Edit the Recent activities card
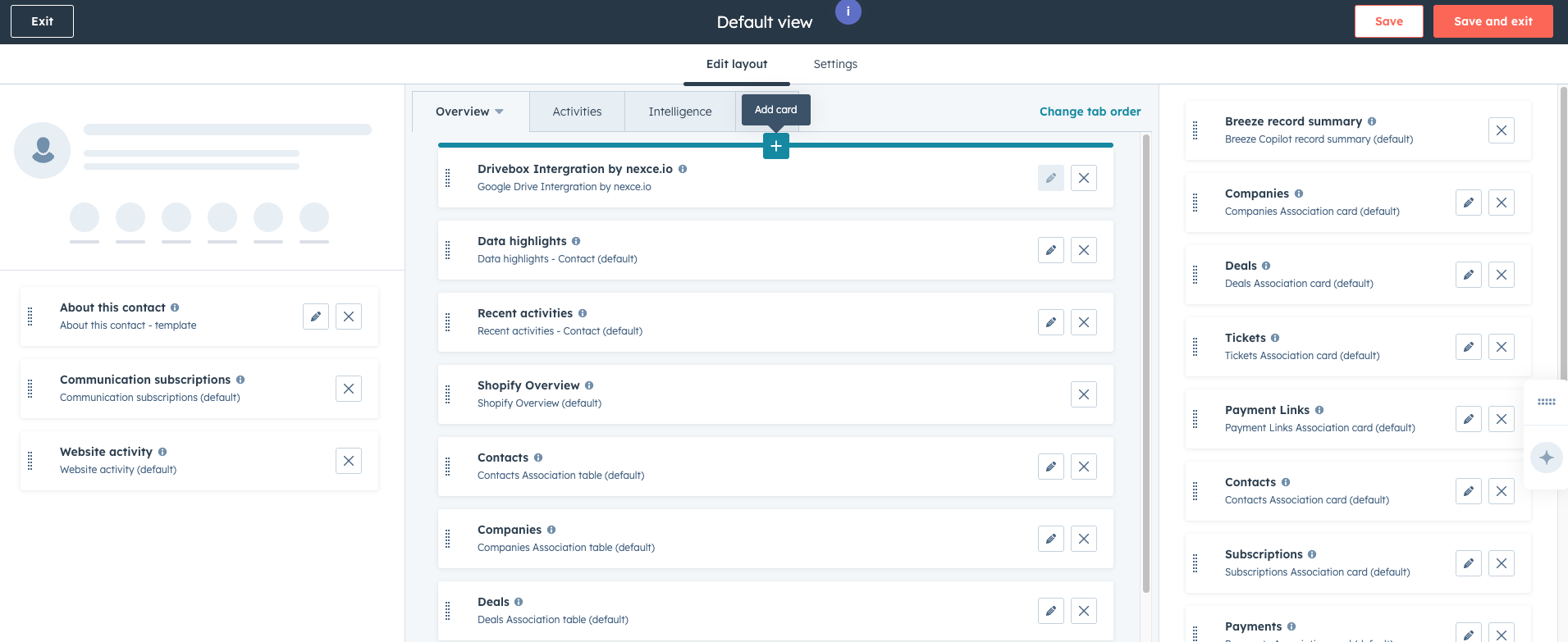 (x=1050, y=322)
